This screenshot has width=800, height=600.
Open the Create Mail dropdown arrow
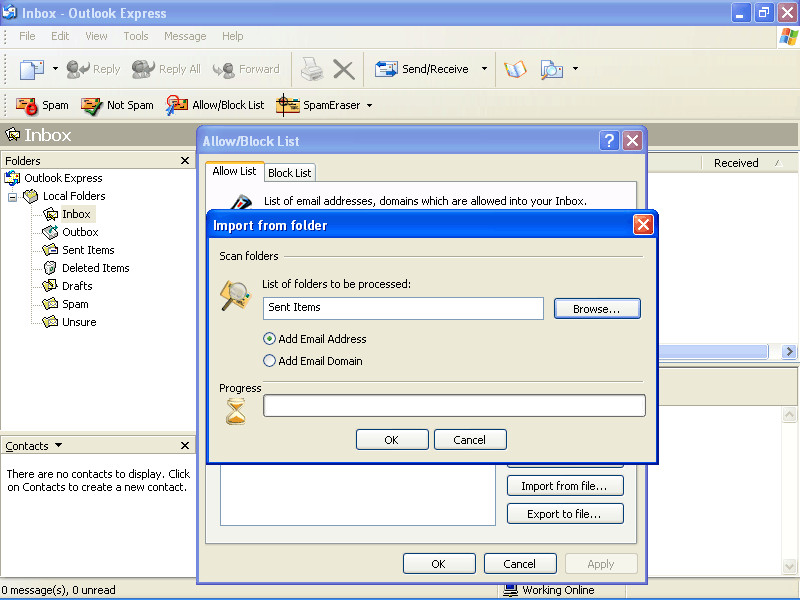click(55, 68)
